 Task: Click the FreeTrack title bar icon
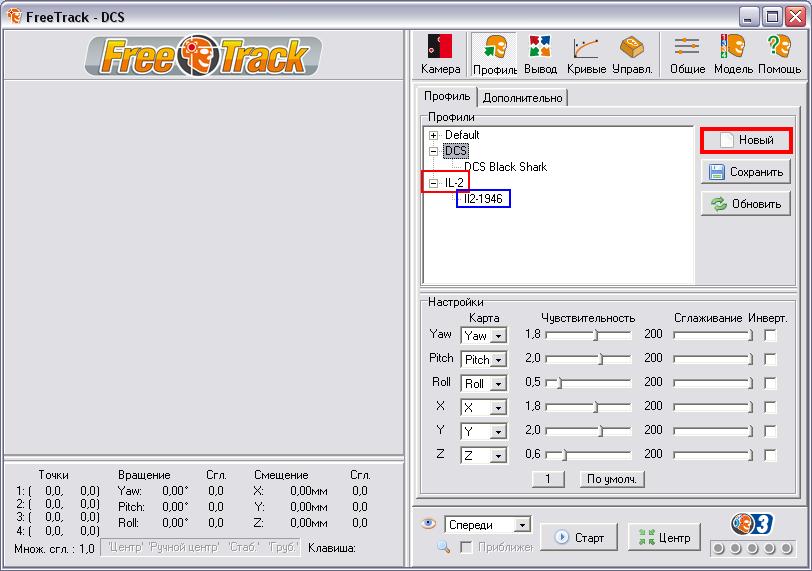[x=14, y=16]
